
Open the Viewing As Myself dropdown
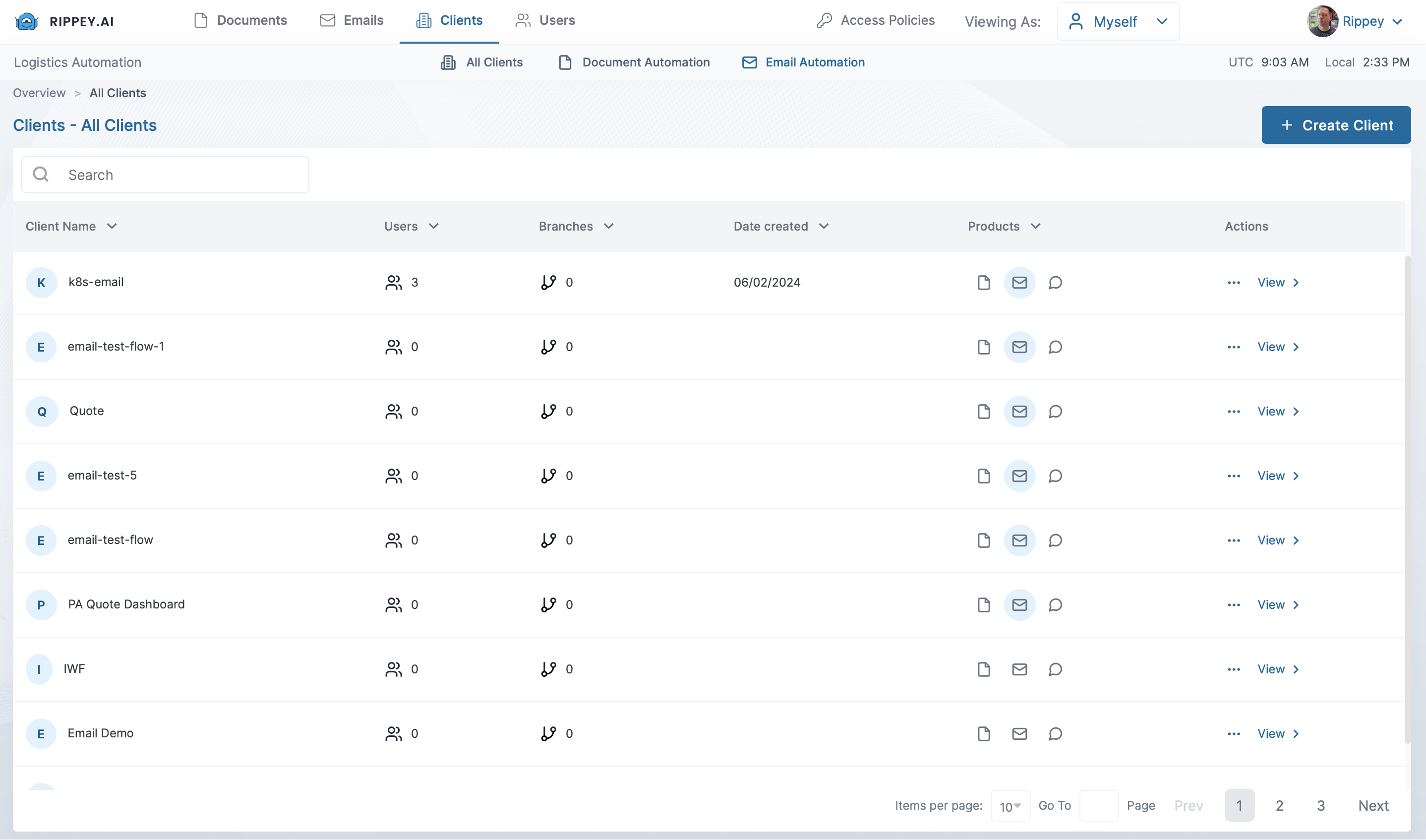click(1118, 21)
